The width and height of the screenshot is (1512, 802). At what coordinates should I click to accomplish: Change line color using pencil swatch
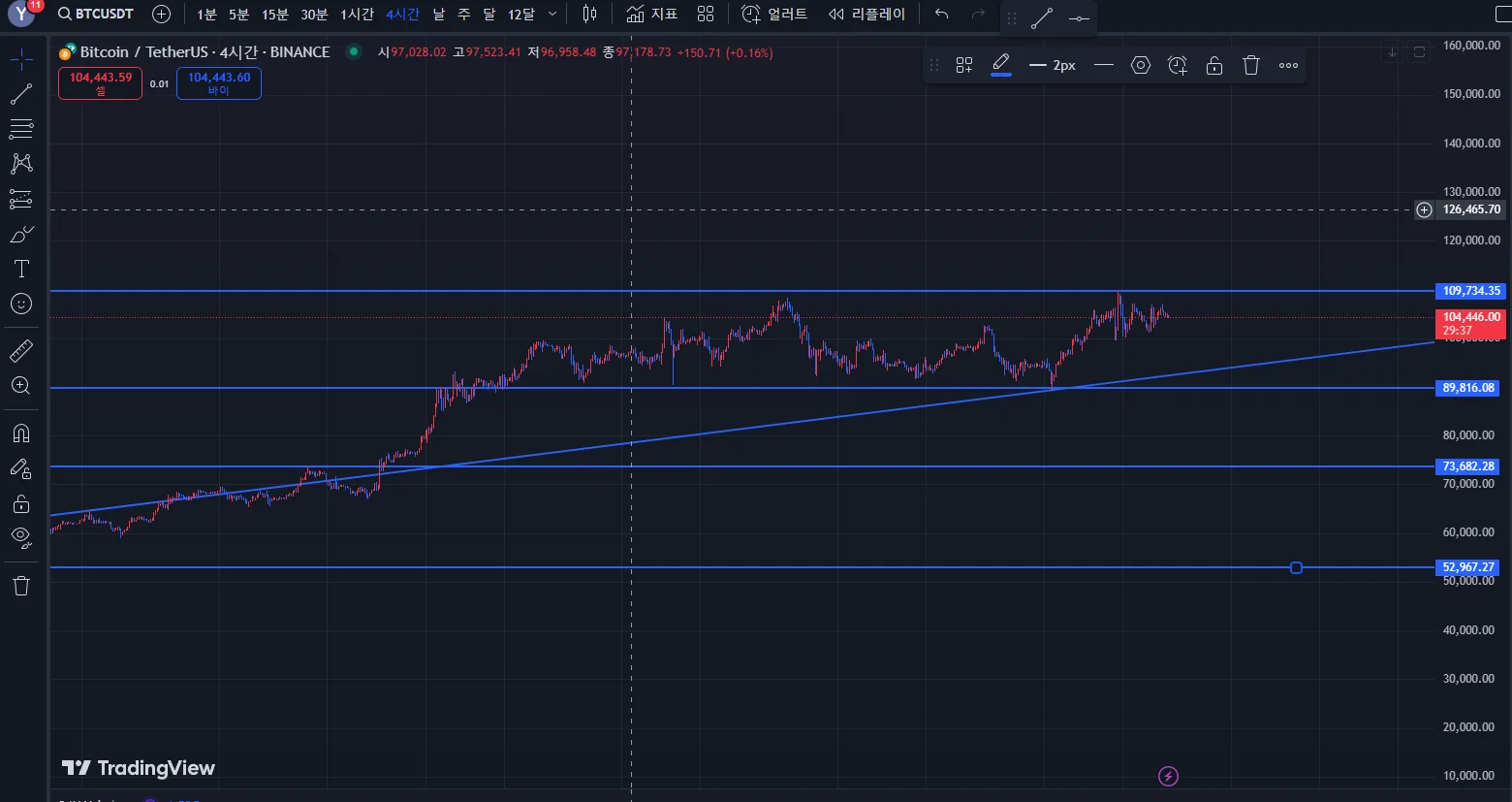tap(1001, 65)
